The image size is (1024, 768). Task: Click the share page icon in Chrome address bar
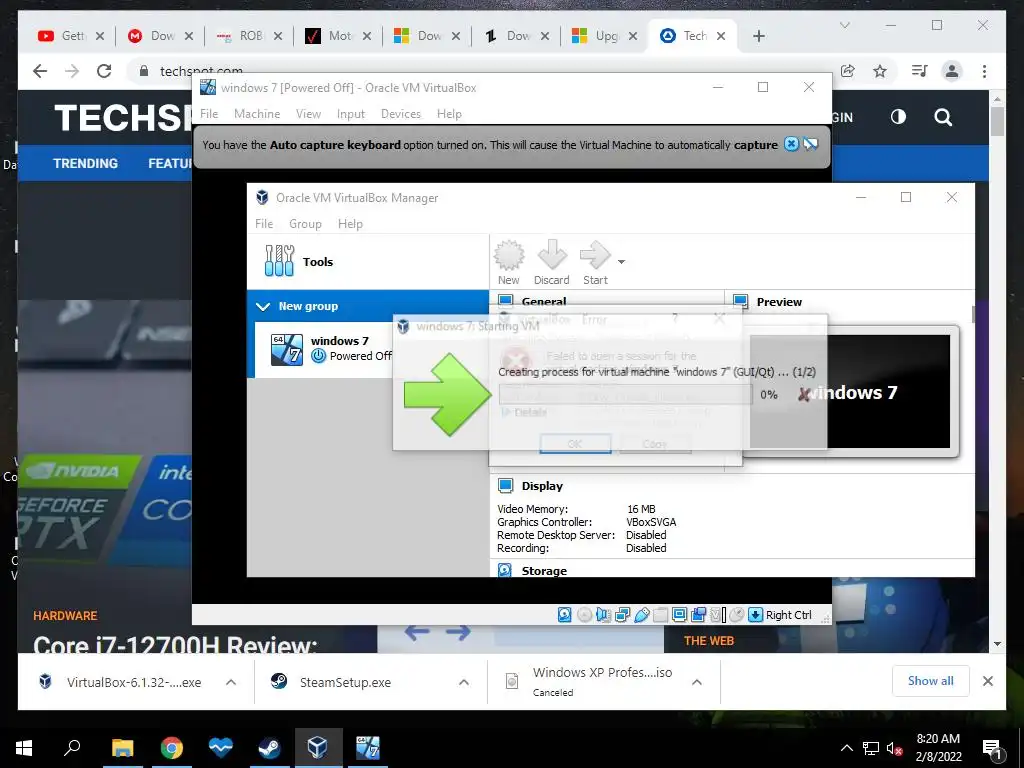[x=848, y=71]
